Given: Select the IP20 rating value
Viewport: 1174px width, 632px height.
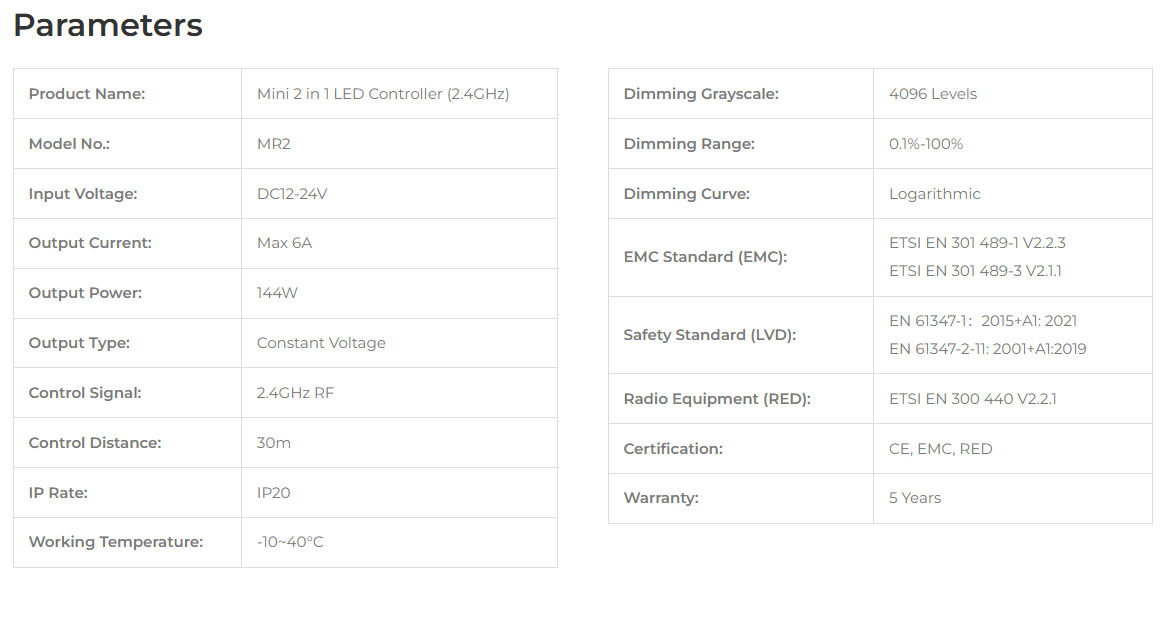Looking at the screenshot, I should click(273, 493).
